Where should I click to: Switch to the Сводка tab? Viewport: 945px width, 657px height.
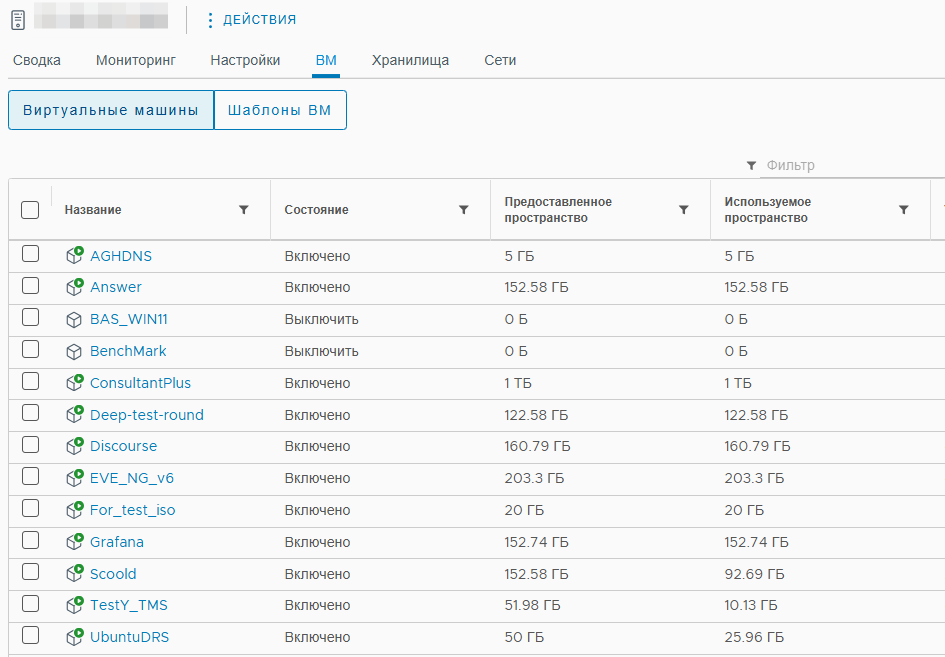point(37,60)
